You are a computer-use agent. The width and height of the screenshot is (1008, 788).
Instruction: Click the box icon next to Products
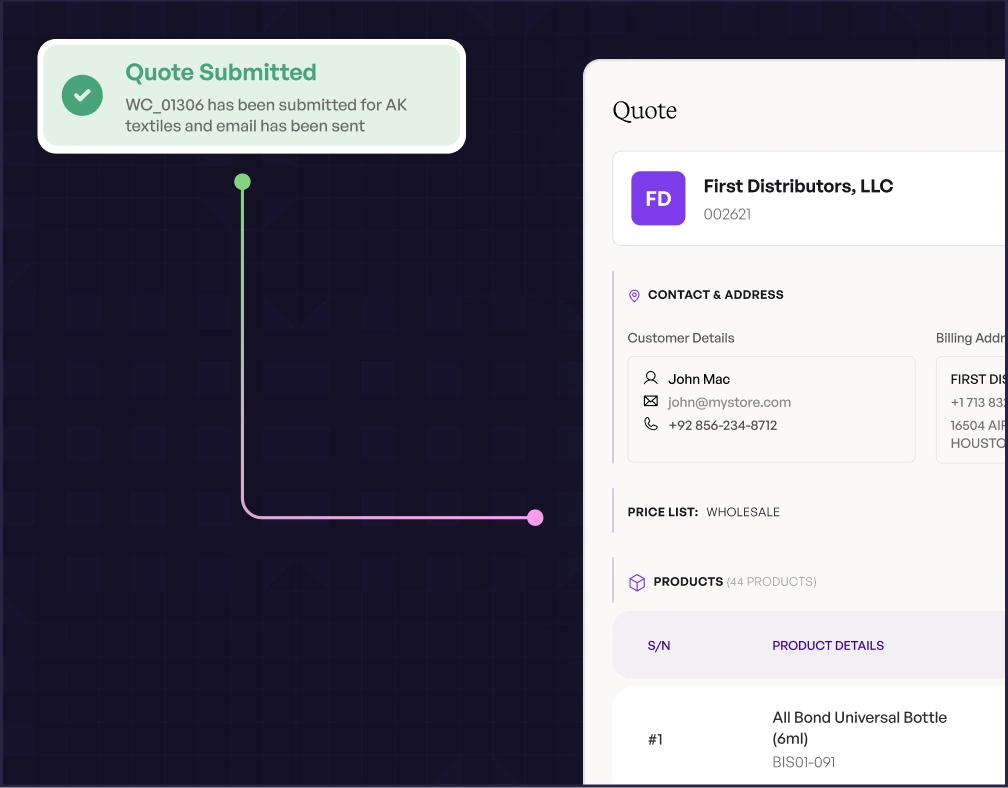637,582
